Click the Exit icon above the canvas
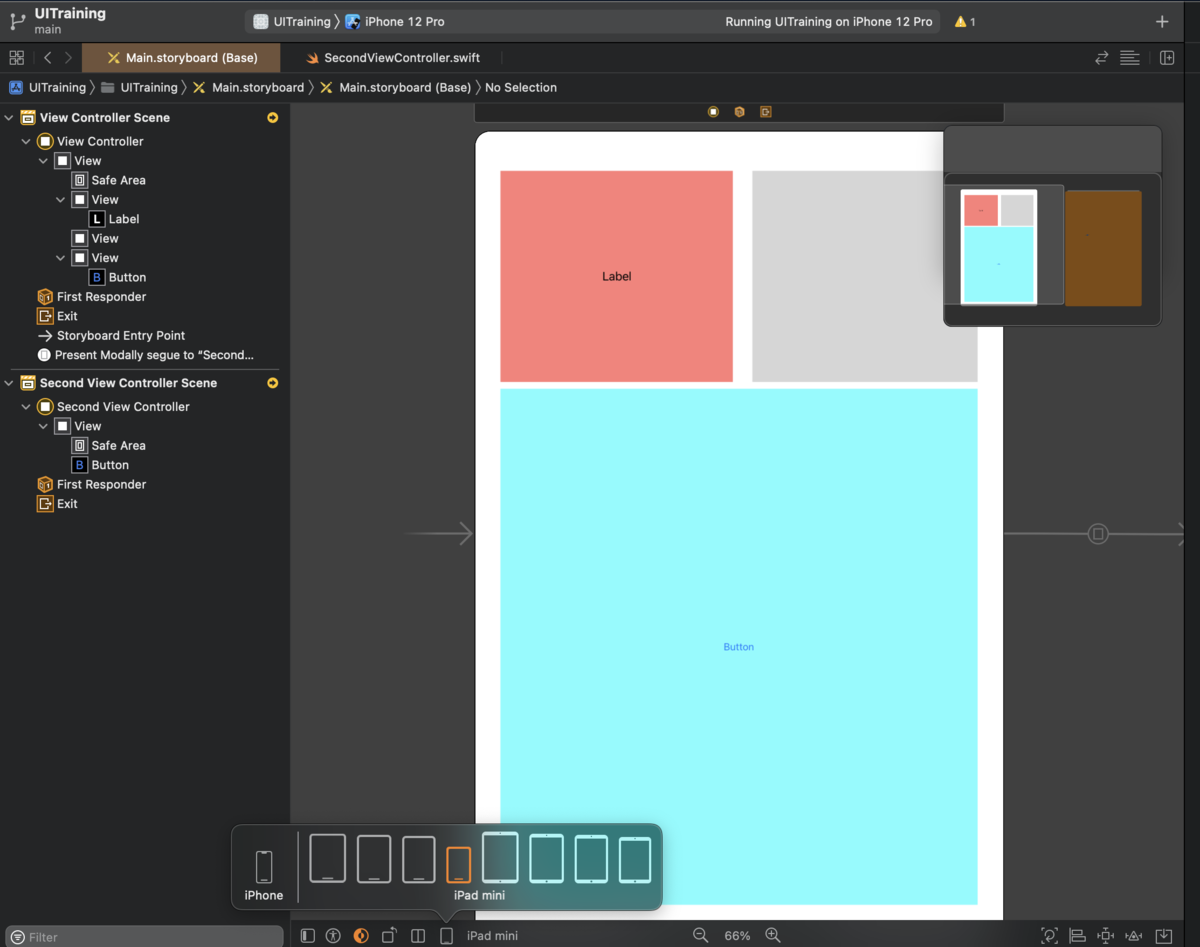The height and width of the screenshot is (947, 1200). click(765, 112)
